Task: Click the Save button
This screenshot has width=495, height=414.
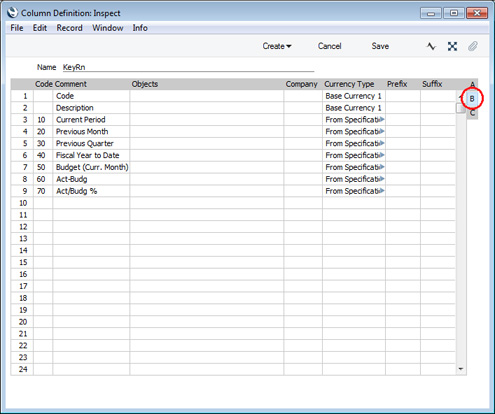Action: pyautogui.click(x=380, y=46)
